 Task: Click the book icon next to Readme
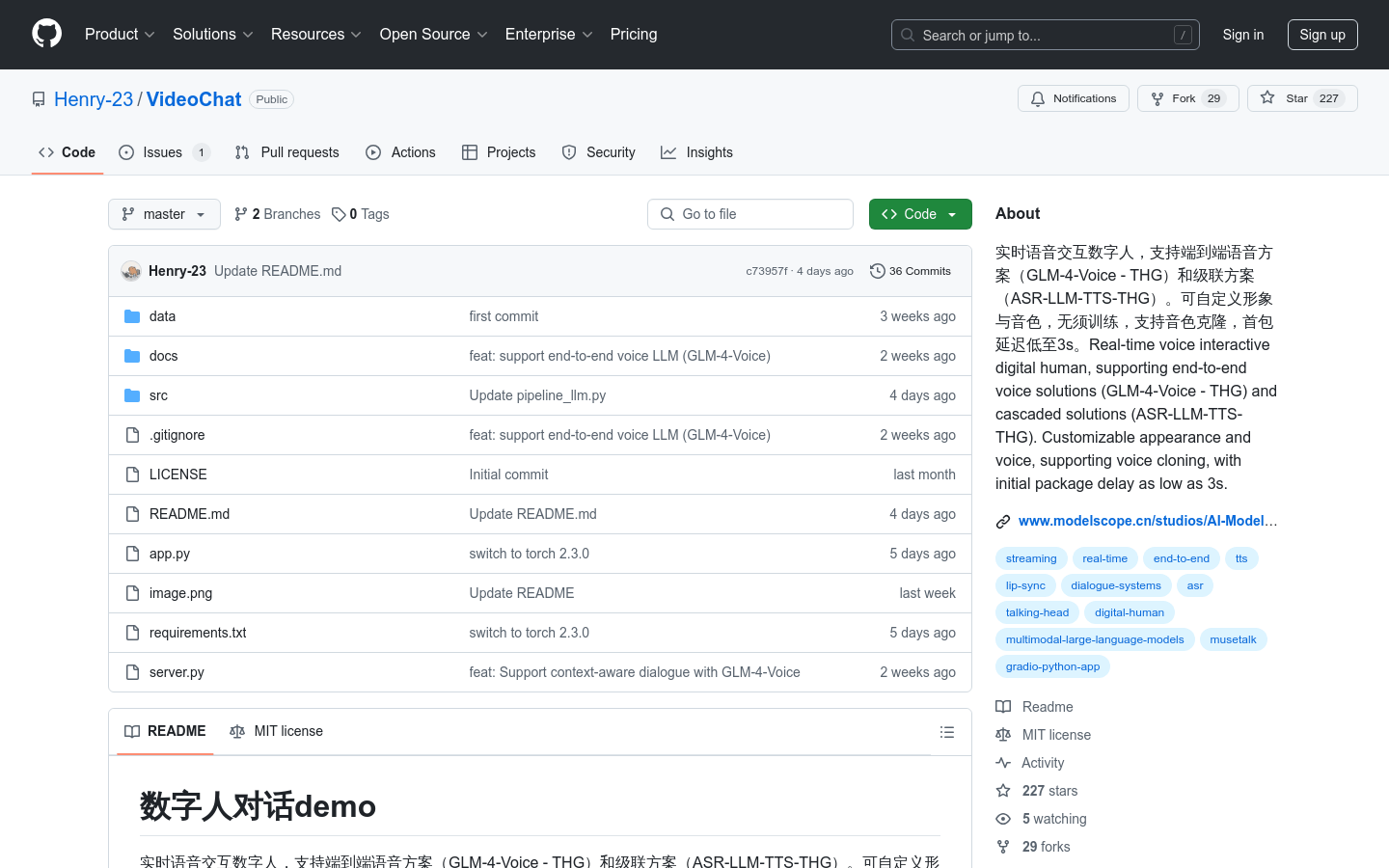1003,707
